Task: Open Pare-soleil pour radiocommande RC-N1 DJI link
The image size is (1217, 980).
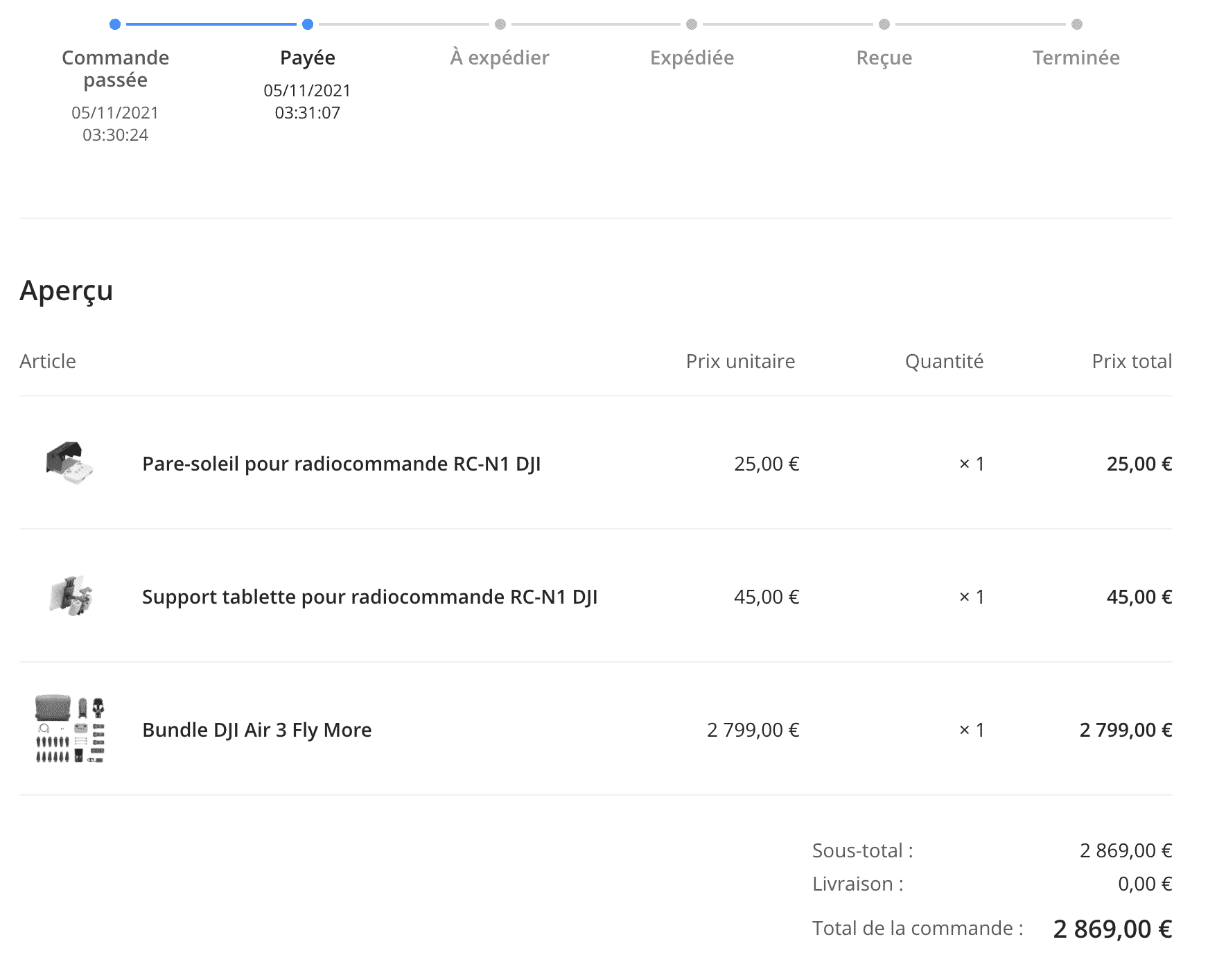Action: coord(341,464)
